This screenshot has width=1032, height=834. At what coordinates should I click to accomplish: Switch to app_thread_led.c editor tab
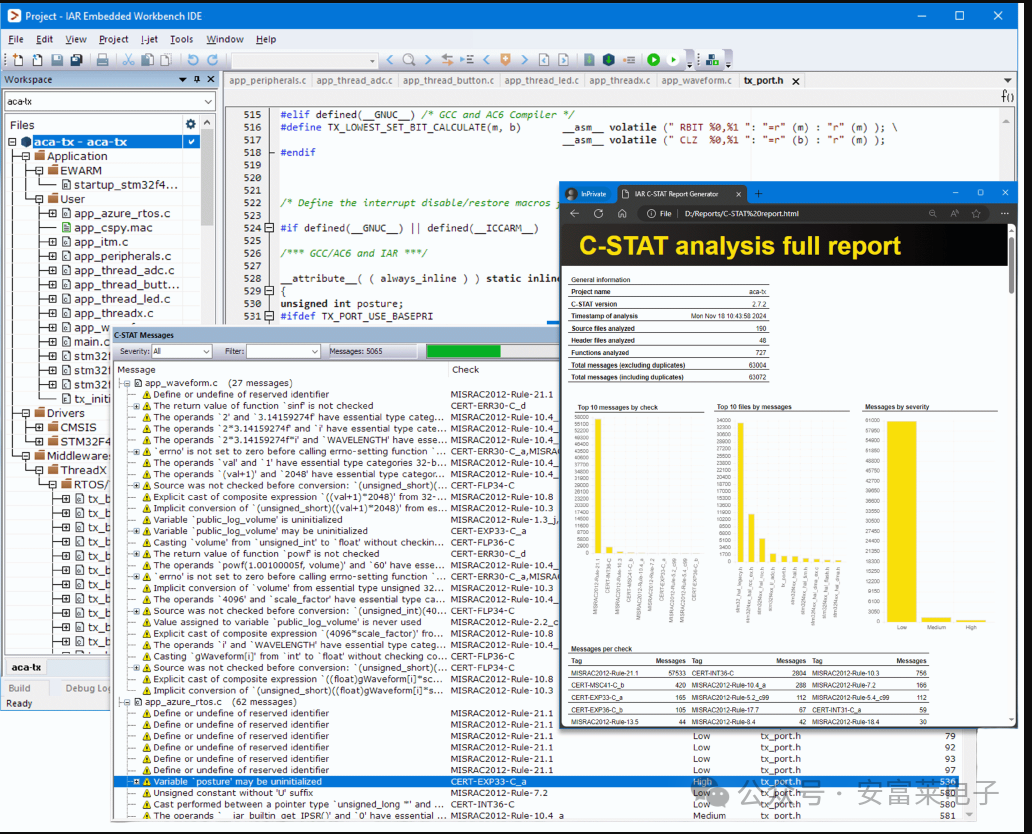pos(541,80)
